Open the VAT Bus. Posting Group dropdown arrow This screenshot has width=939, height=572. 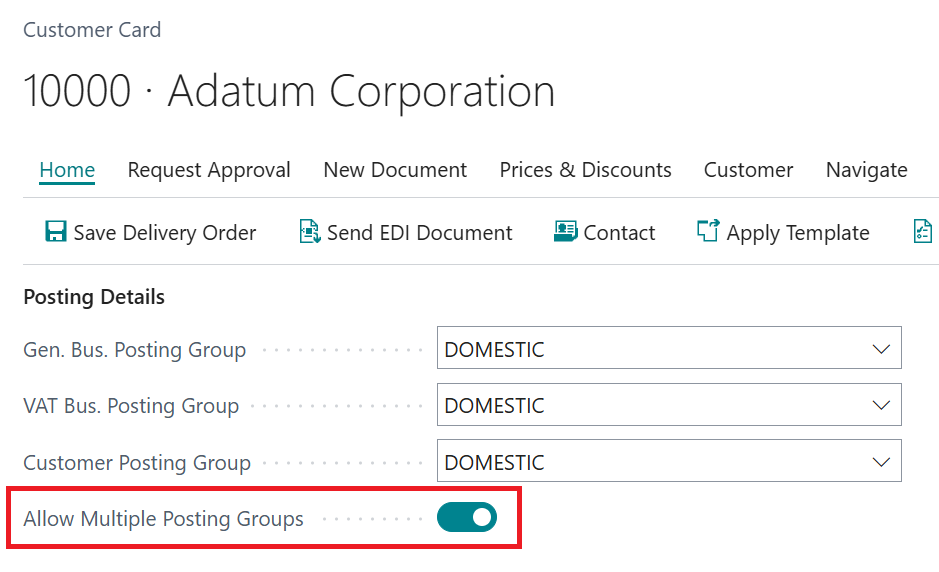(881, 405)
